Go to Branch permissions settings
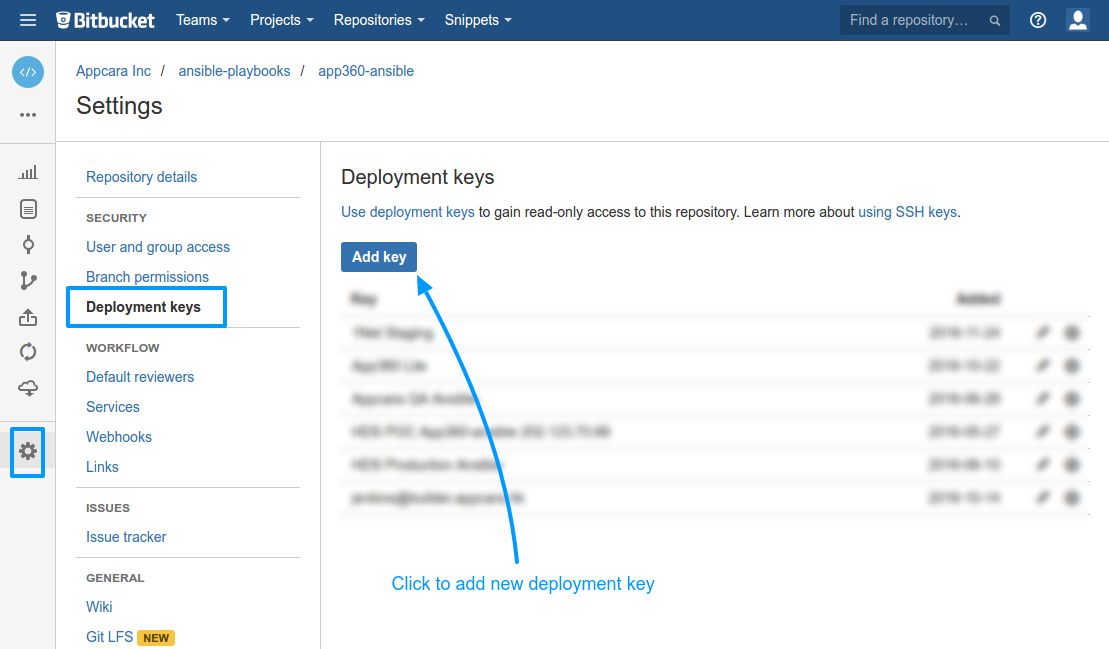 [x=147, y=276]
